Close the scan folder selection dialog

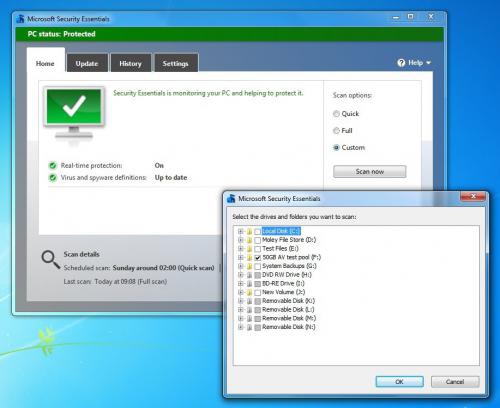(x=473, y=196)
